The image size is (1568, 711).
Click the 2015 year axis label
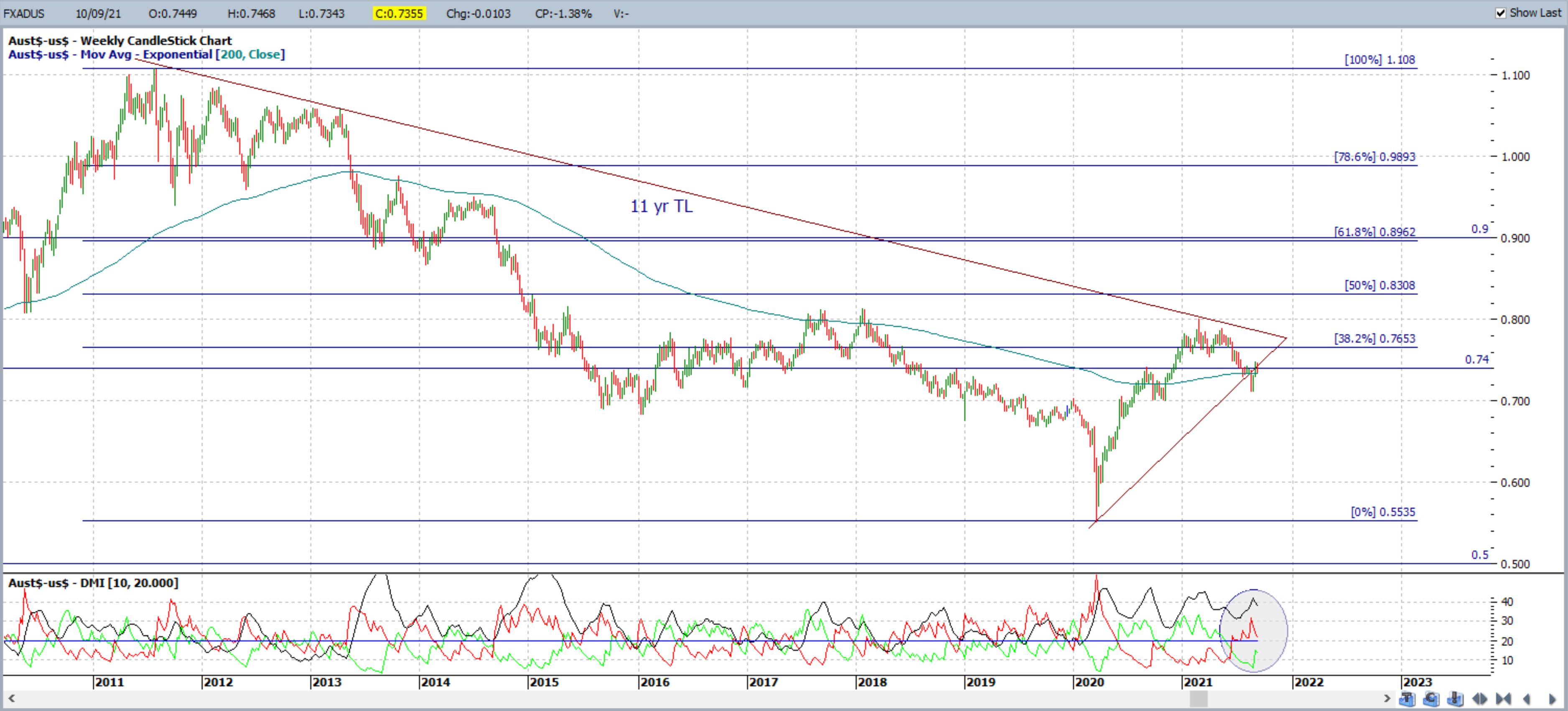point(544,683)
